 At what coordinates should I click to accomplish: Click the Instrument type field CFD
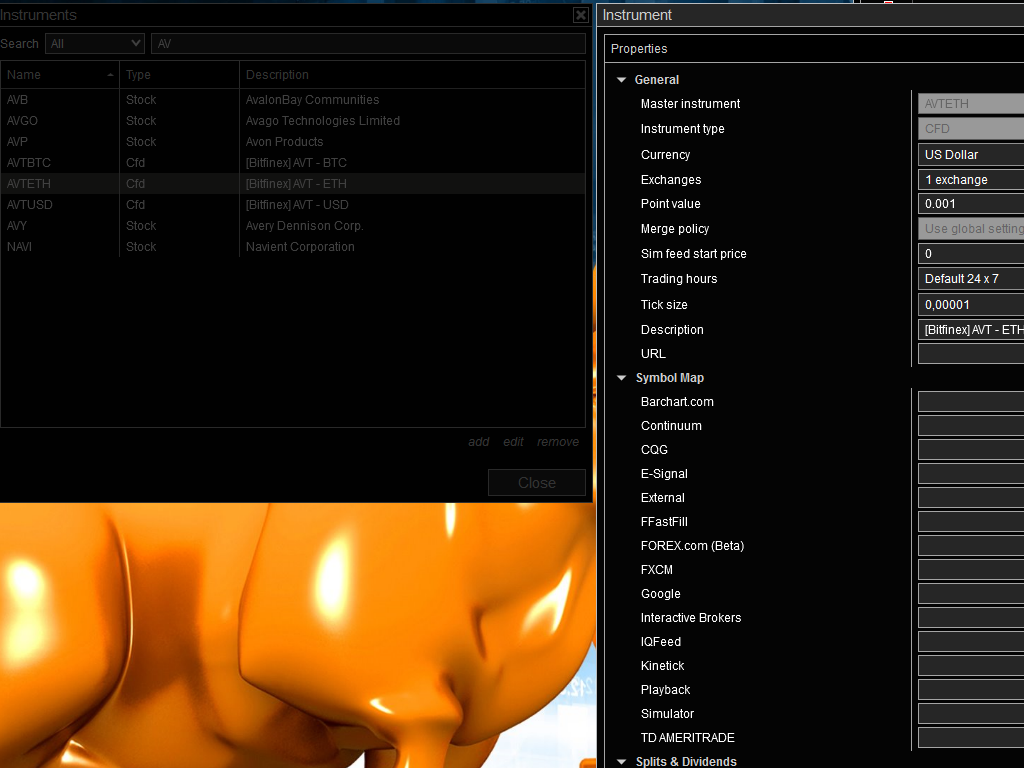(x=971, y=129)
